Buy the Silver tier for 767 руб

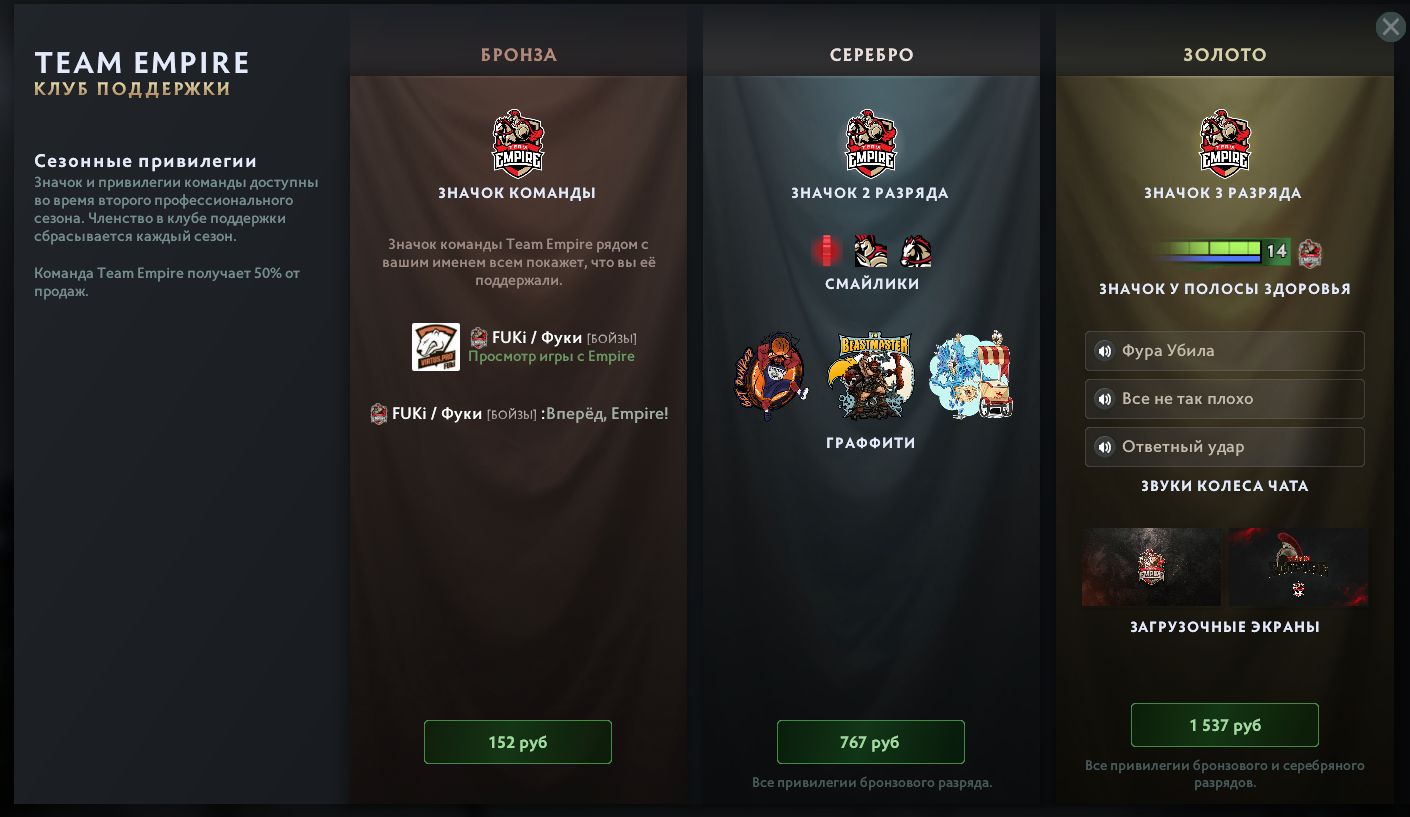[x=871, y=742]
